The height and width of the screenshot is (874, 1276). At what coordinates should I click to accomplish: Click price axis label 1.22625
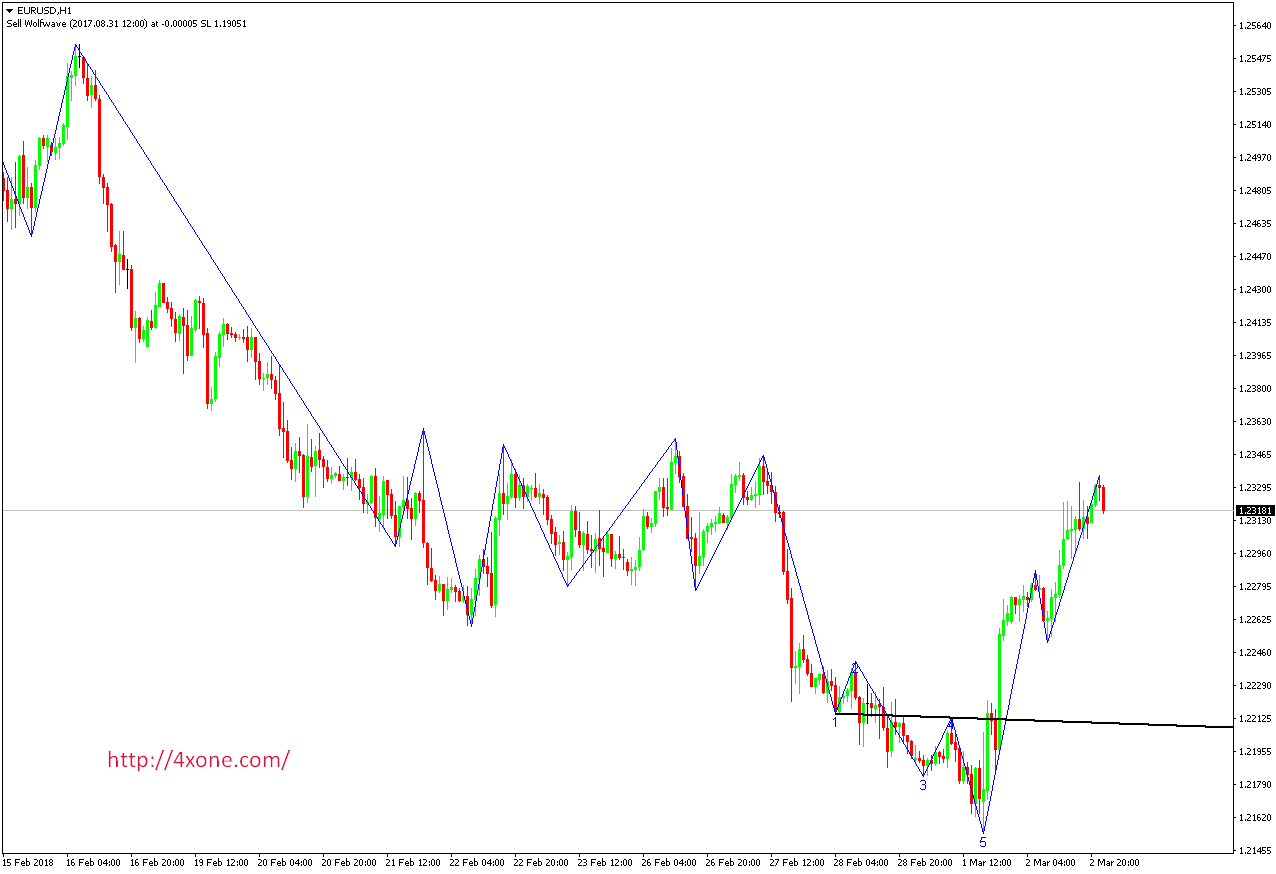pos(1255,619)
